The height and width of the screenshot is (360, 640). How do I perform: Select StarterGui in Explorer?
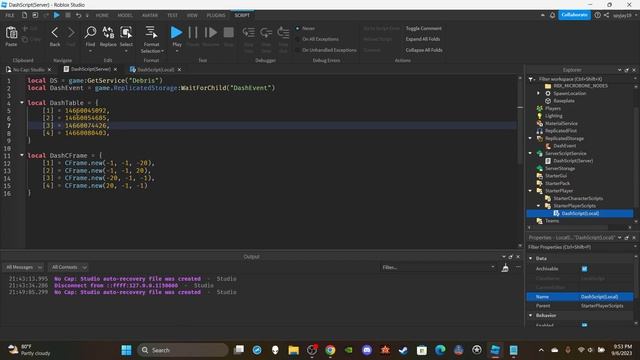(x=556, y=176)
